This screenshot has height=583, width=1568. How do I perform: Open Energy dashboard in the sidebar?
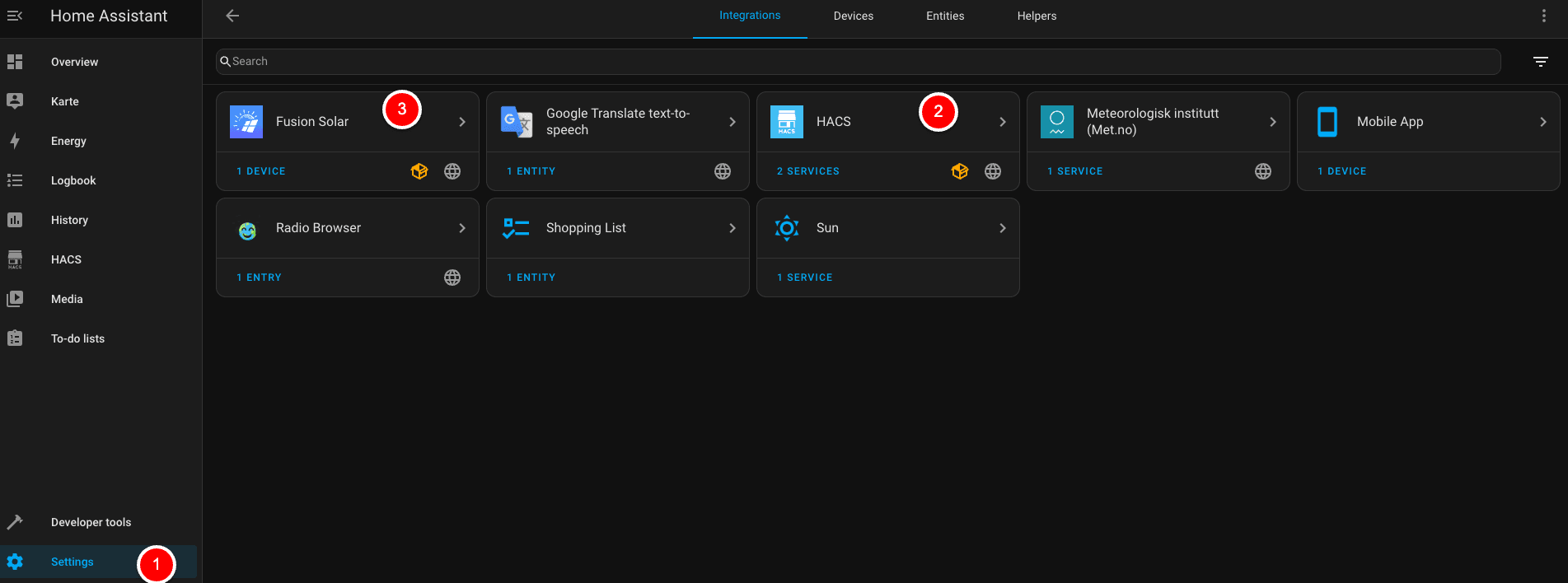point(68,141)
